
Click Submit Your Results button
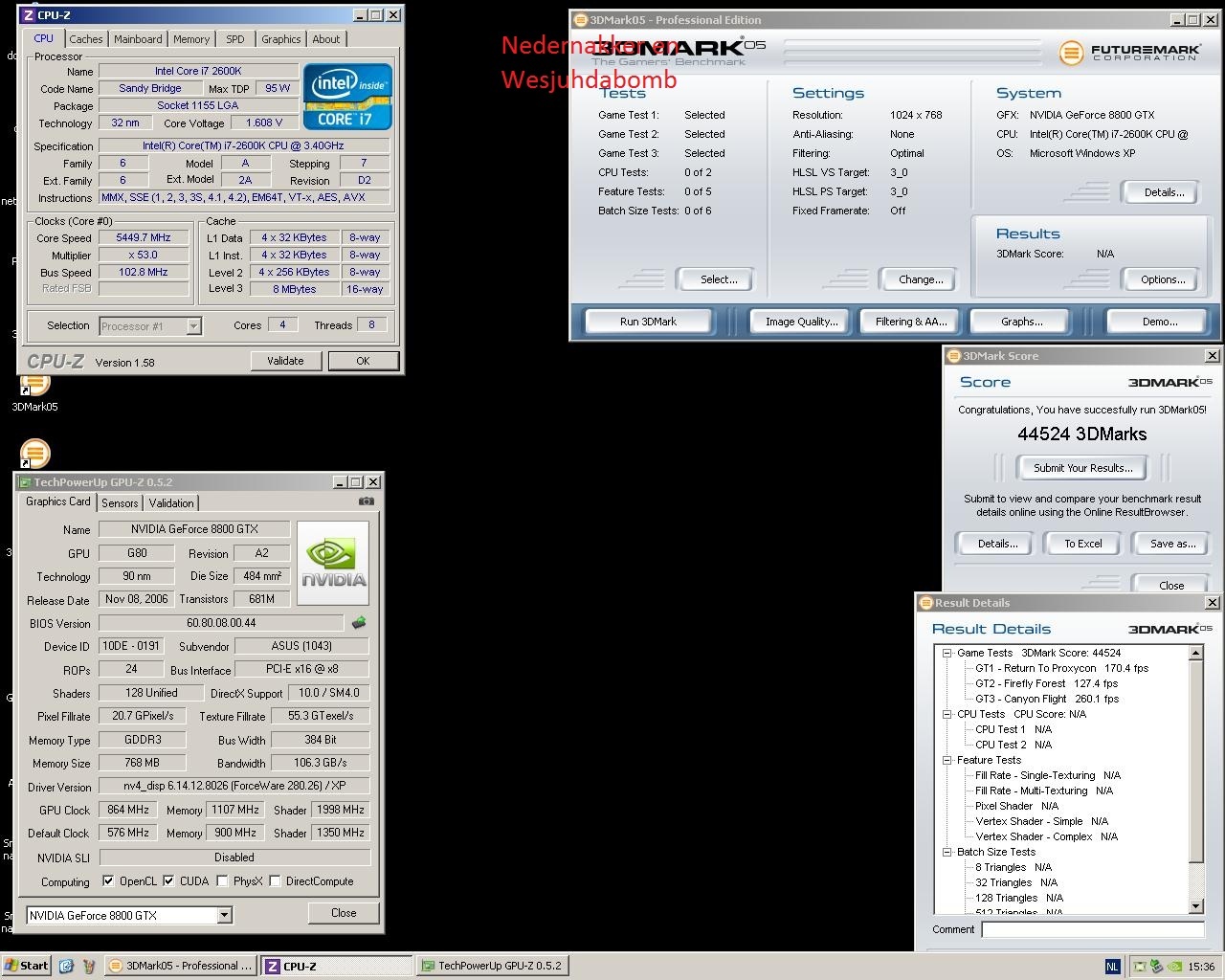pos(1082,468)
